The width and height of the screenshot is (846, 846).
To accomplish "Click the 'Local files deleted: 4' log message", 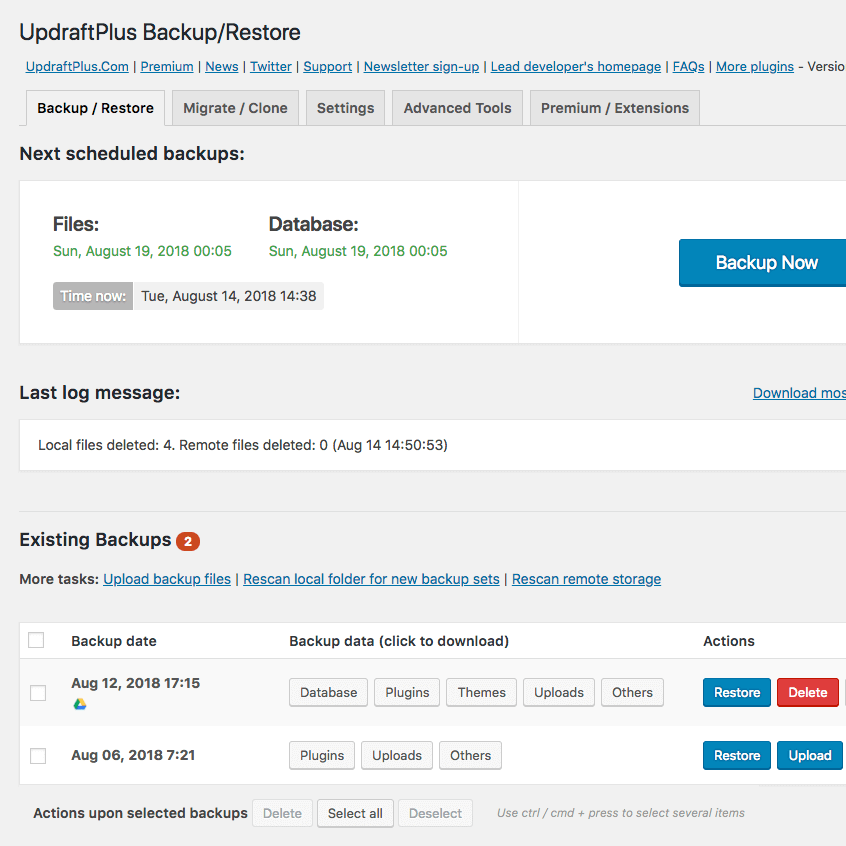I will point(243,445).
